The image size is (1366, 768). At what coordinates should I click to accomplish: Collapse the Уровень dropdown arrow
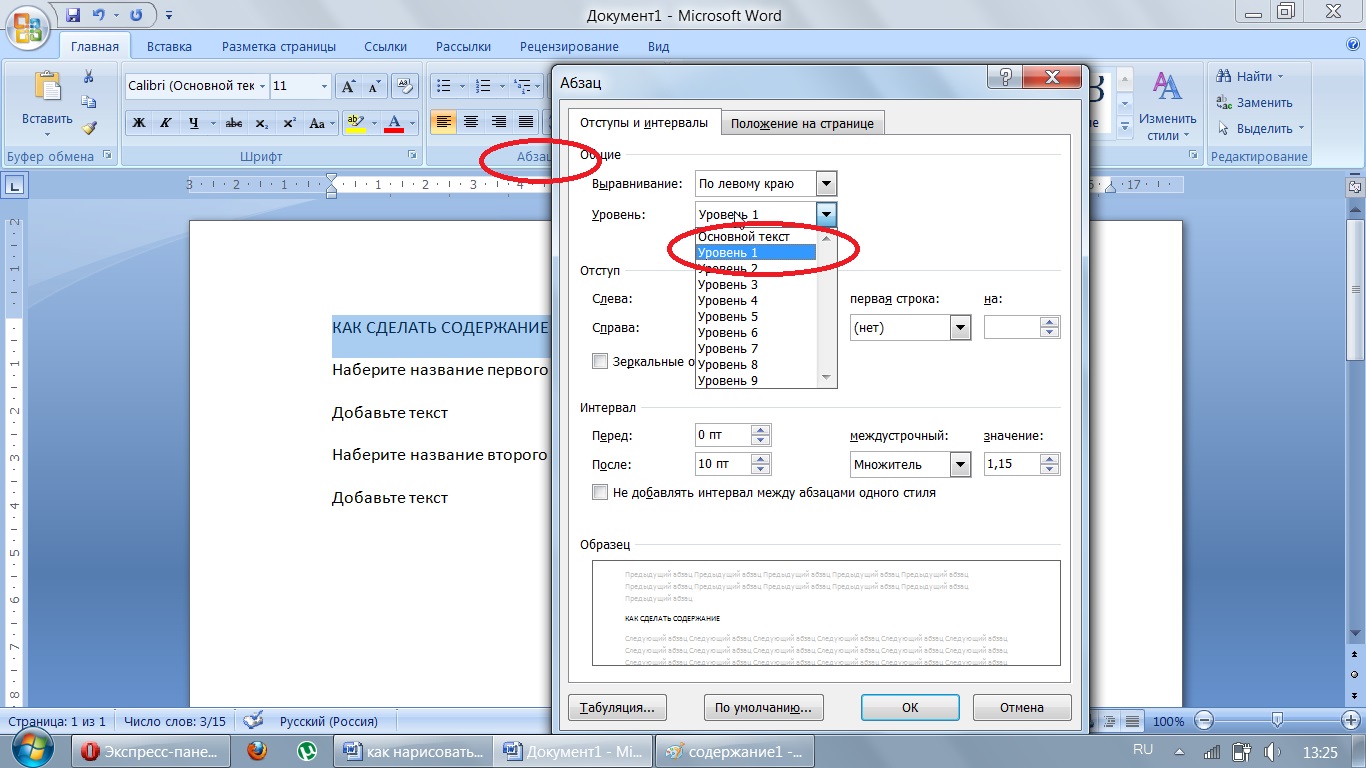coord(825,214)
